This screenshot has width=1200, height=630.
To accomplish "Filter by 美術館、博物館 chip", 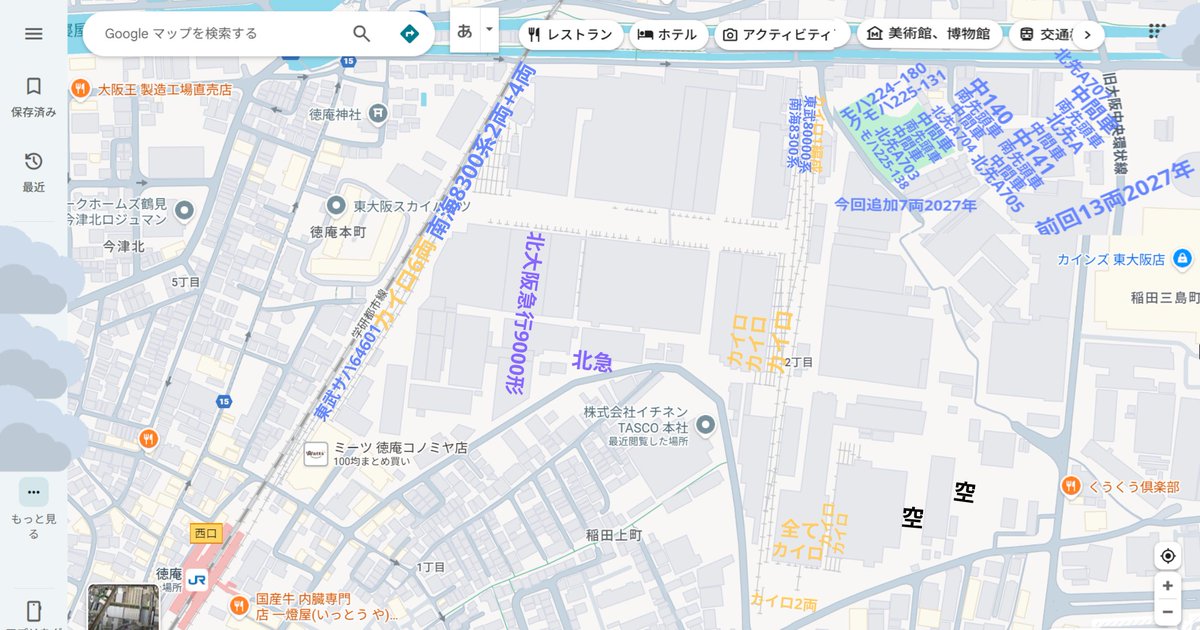I will point(929,34).
